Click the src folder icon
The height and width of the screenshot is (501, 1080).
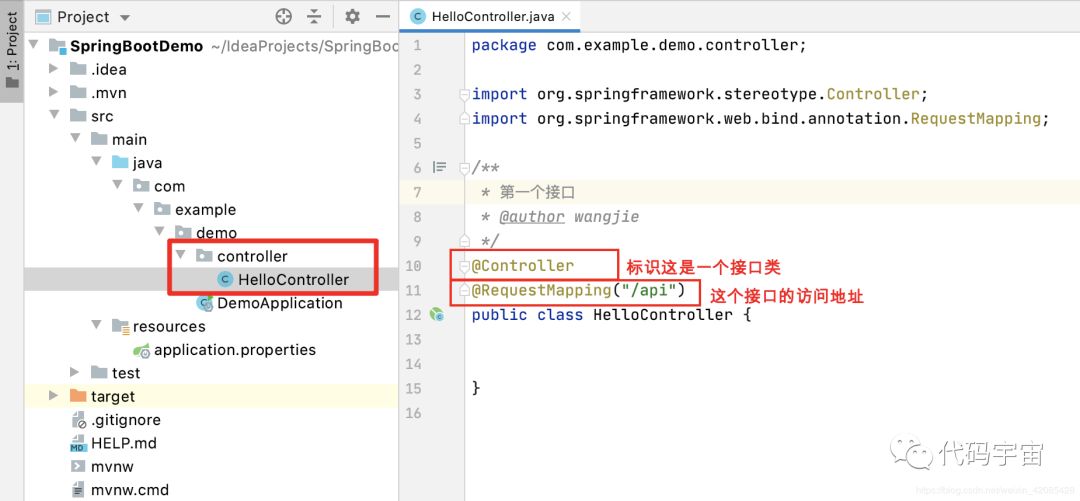coord(78,116)
